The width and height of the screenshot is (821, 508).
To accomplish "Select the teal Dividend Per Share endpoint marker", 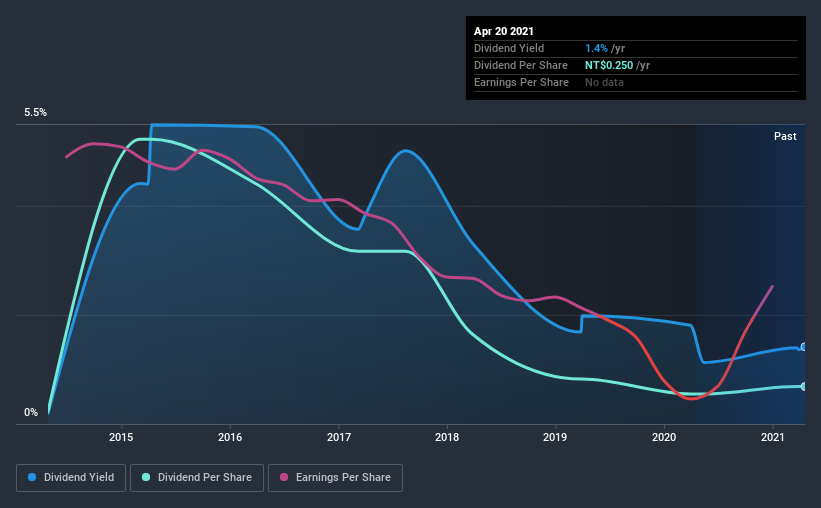I will tap(804, 386).
